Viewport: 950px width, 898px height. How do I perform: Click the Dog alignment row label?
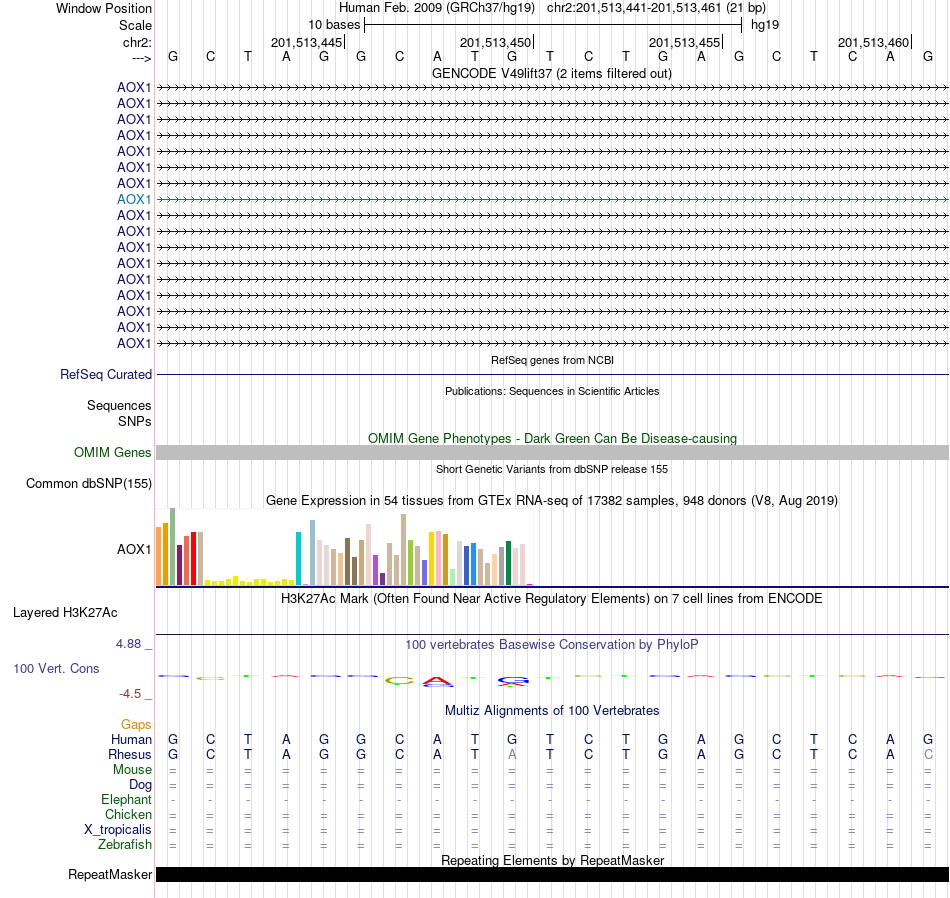point(140,785)
